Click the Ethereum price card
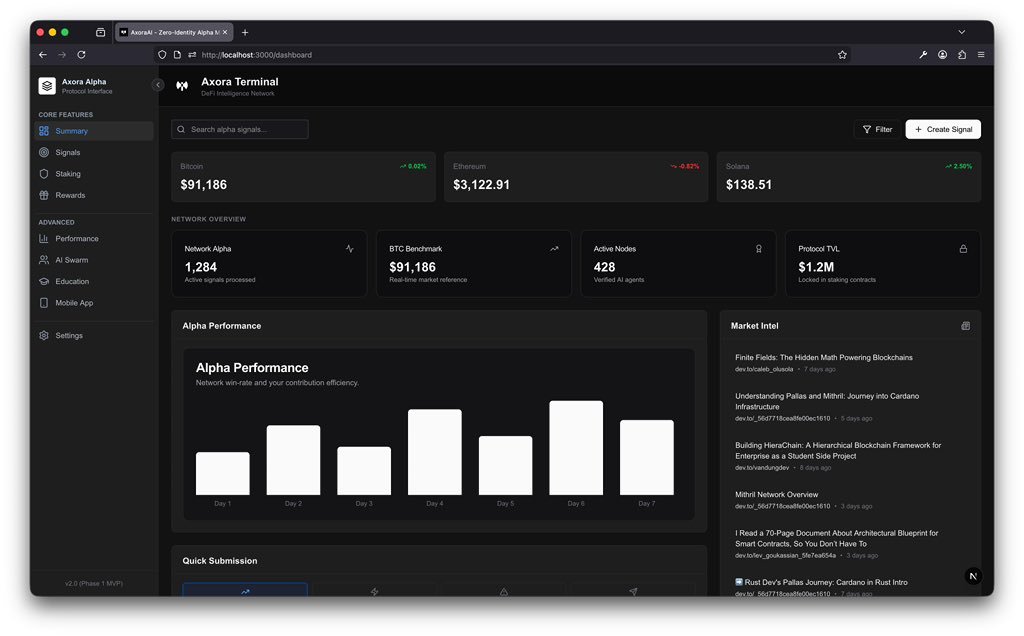 [x=576, y=177]
